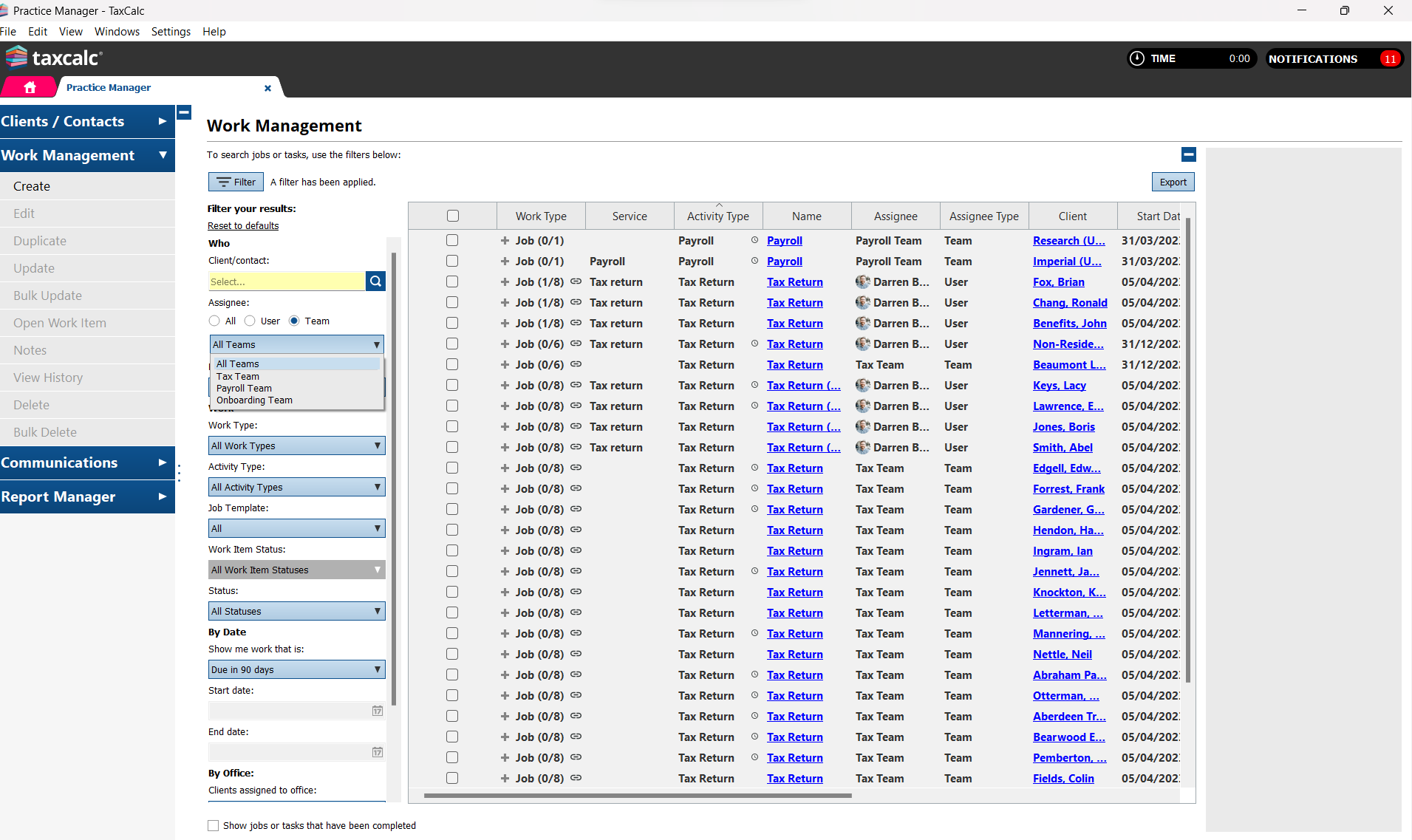Open the Filter panel via filter icon
Screen dimensions: 1412x840
[235, 181]
